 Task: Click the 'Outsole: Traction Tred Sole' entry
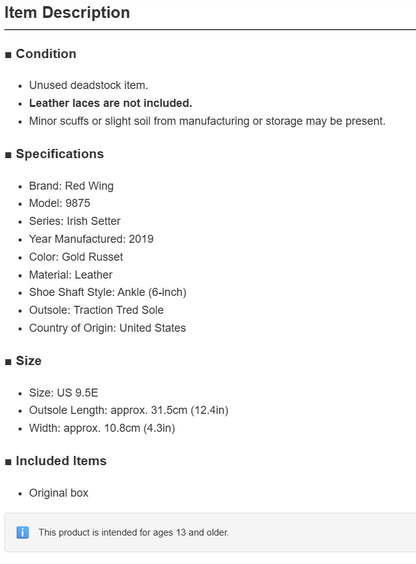pos(96,310)
